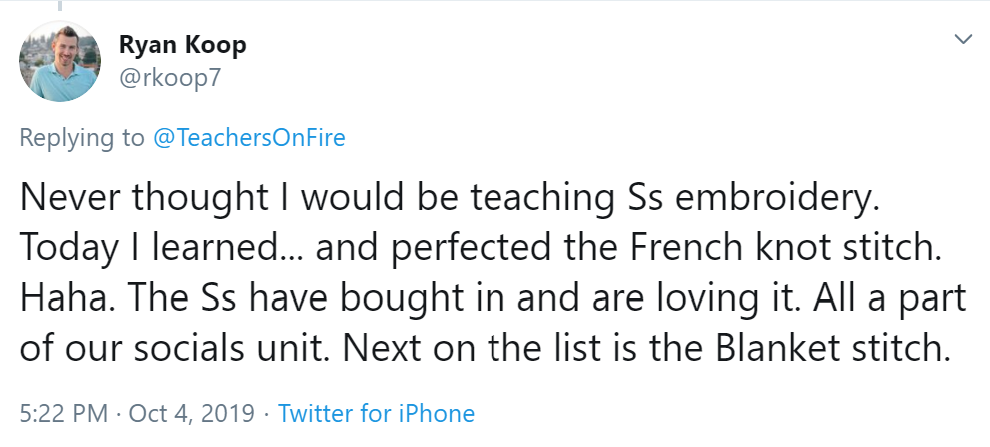Screen dimensions: 990x447
Task: Click the line starting 'Never thought I would'
Action: [x=450, y=199]
